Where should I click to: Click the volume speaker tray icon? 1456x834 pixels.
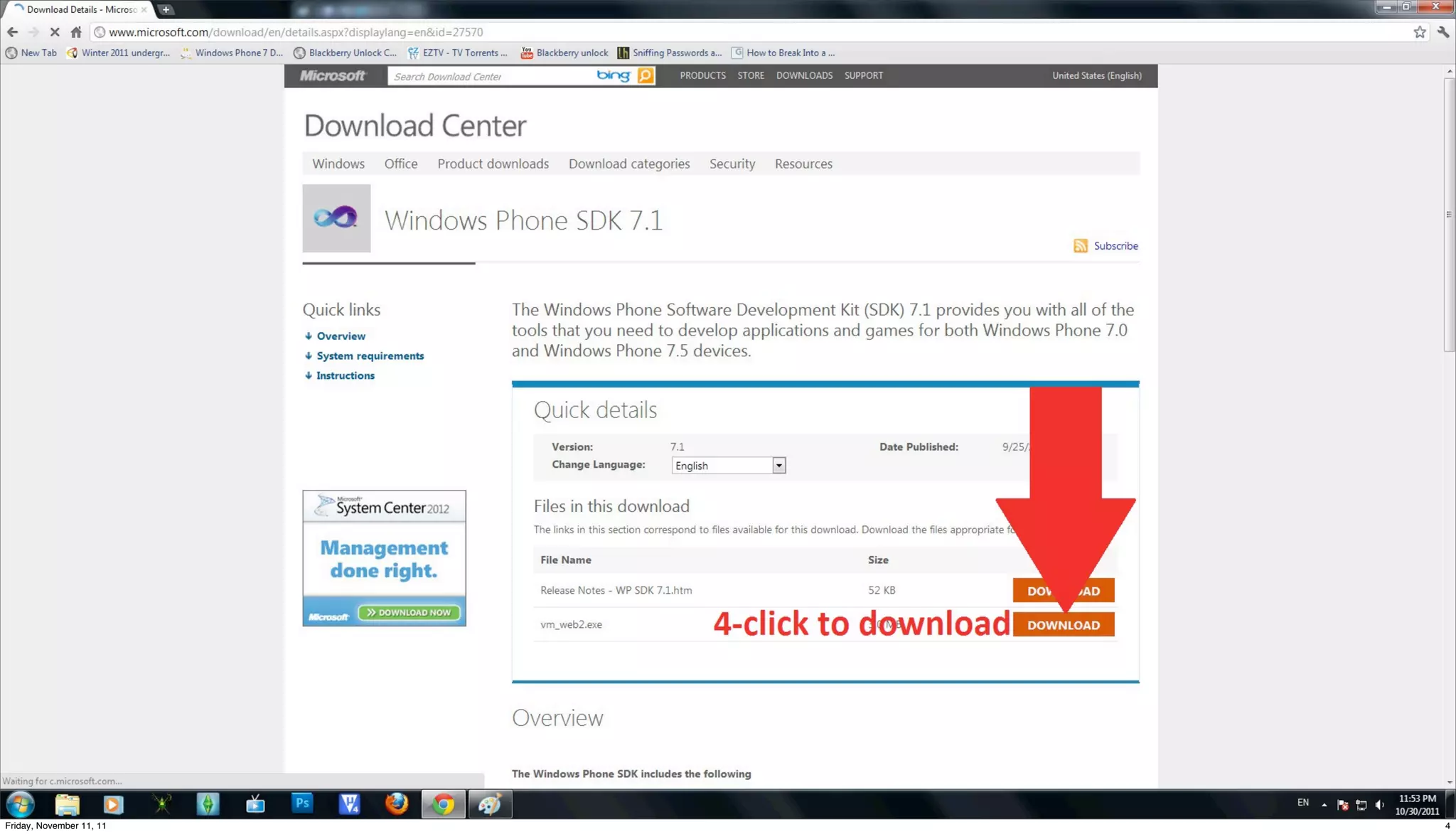click(1379, 804)
